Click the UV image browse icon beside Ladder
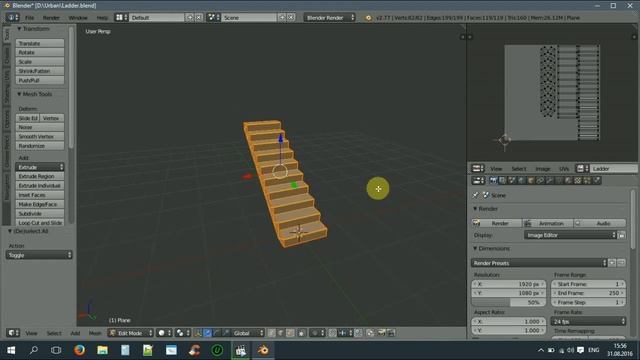This screenshot has width=640, height=360. point(582,169)
